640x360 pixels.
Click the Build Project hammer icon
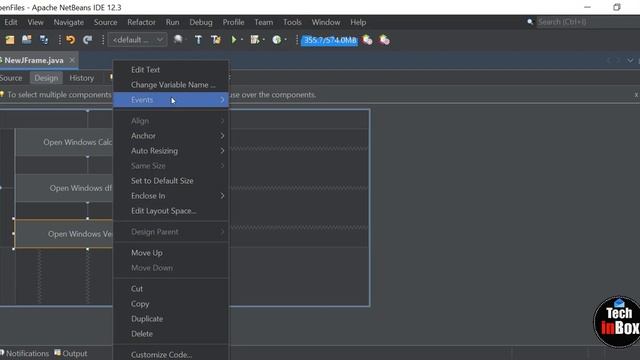coord(198,40)
